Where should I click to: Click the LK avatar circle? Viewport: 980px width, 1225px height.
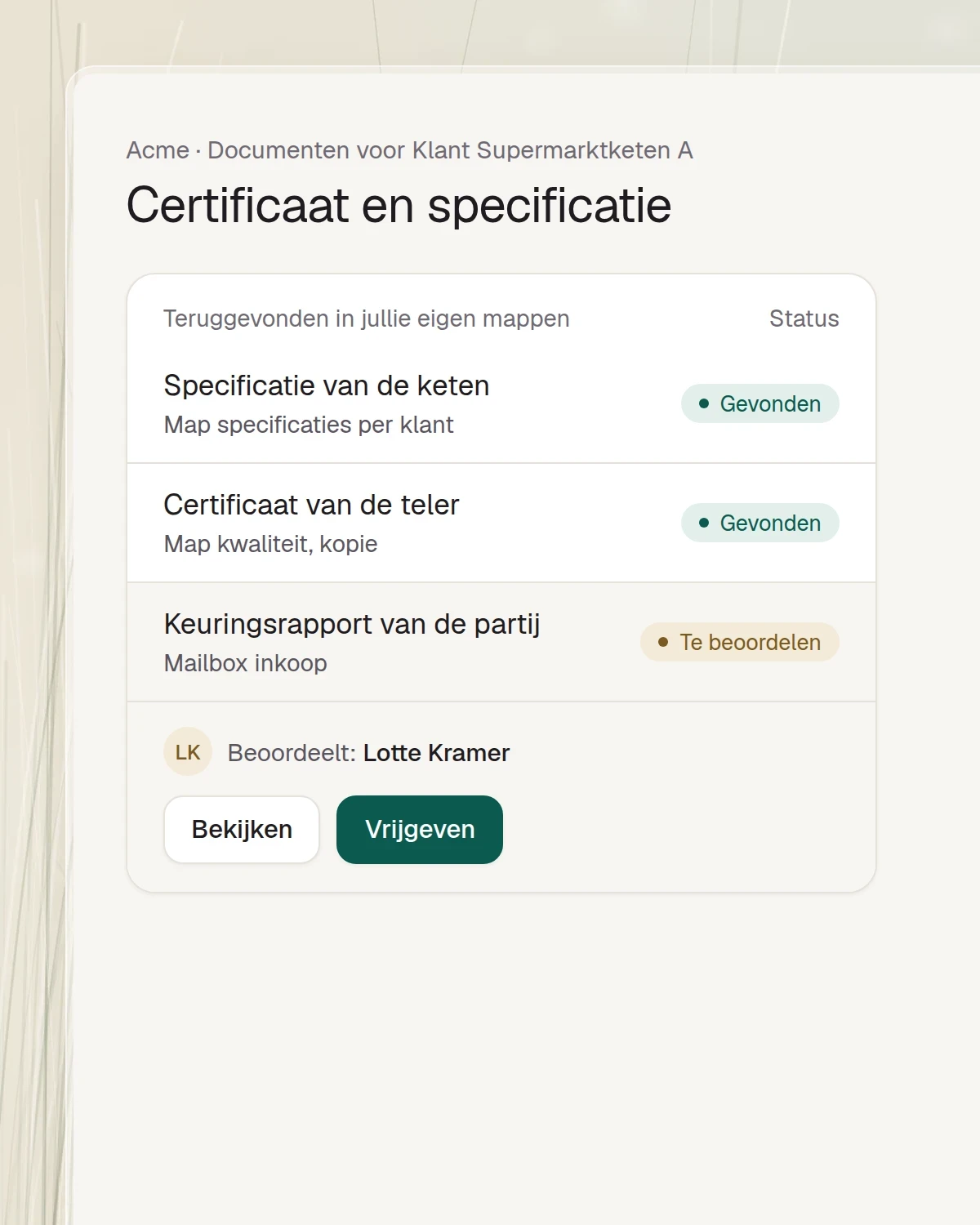pyautogui.click(x=188, y=751)
